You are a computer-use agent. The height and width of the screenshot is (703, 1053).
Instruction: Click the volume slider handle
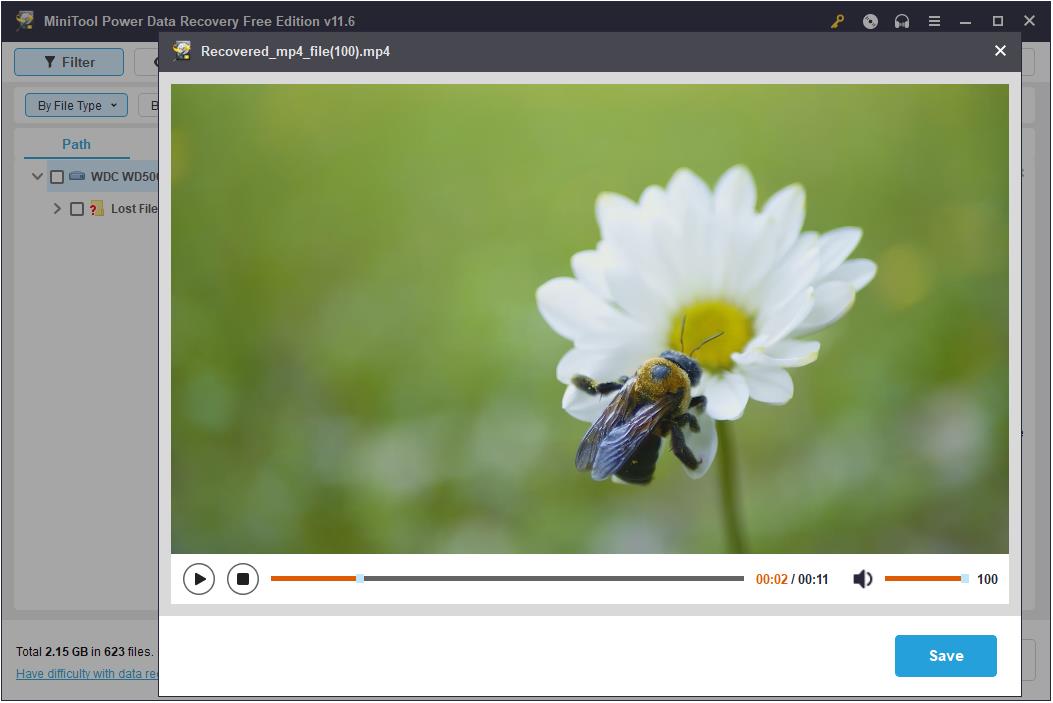coord(964,578)
